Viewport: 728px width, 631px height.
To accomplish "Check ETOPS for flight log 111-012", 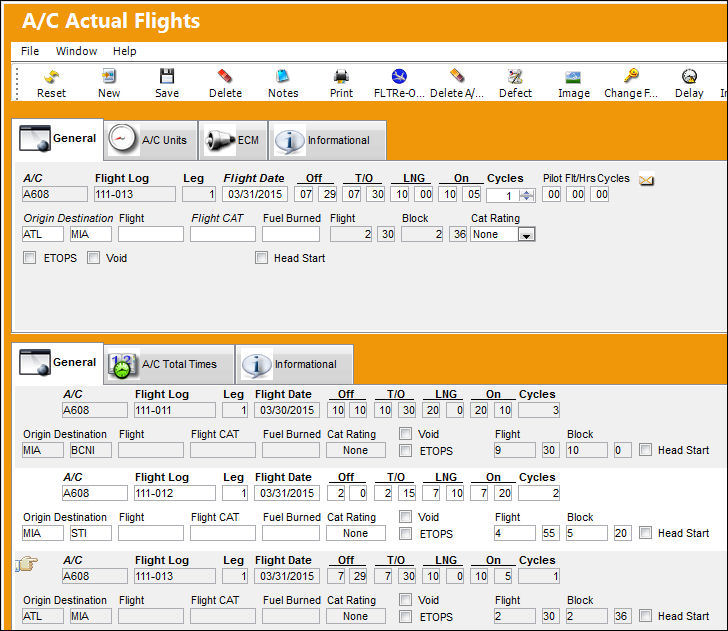I will 405,533.
